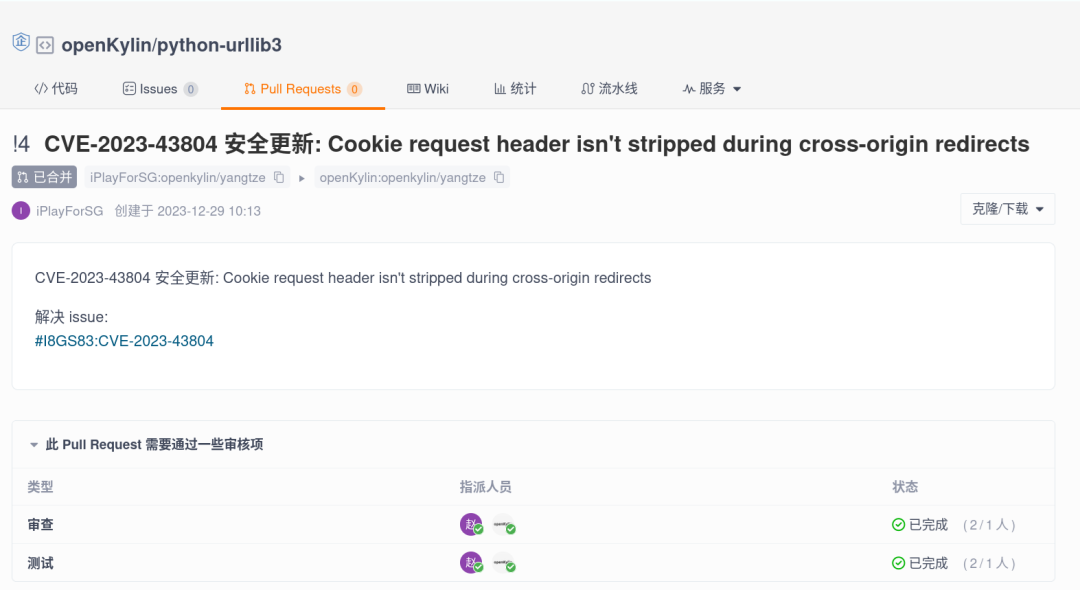Click iPlayForSG purple avatar icon

pyautogui.click(x=21, y=211)
